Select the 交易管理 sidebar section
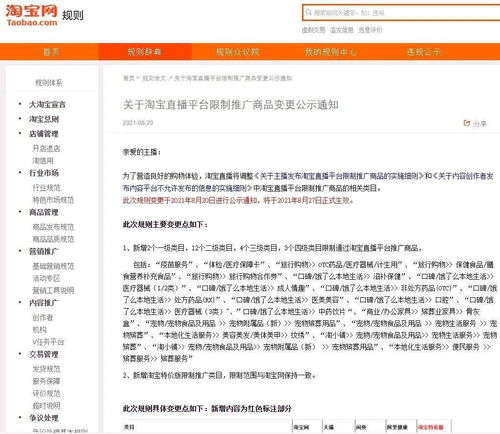The height and width of the screenshot is (434, 500). pyautogui.click(x=44, y=354)
